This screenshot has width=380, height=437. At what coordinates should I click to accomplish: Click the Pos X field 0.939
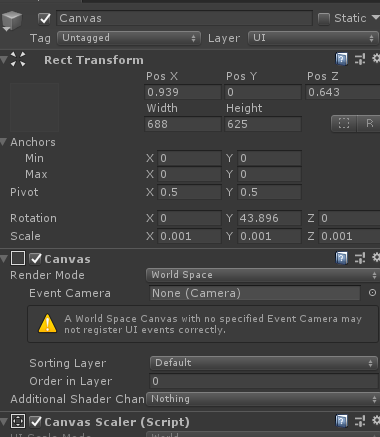click(183, 92)
